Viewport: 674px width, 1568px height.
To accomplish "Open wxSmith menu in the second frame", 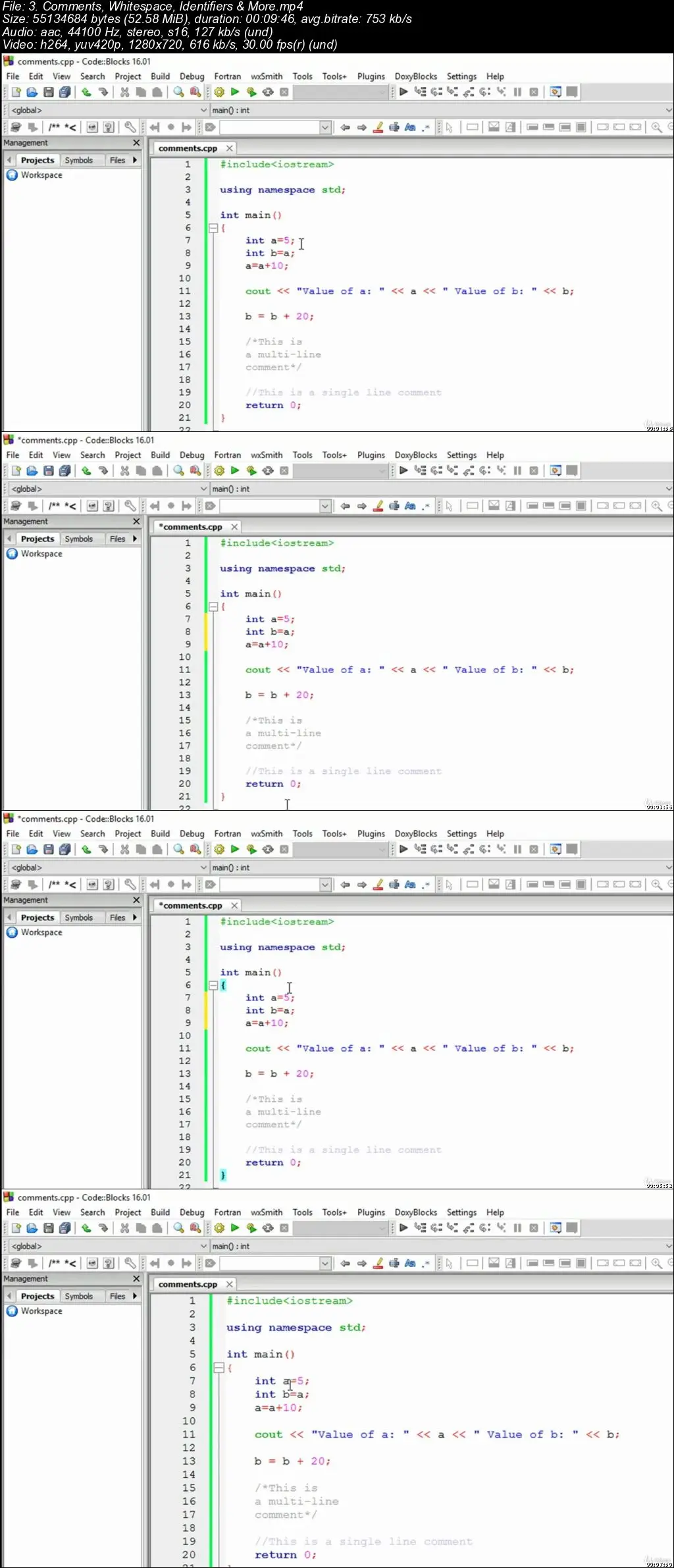I will (x=267, y=455).
